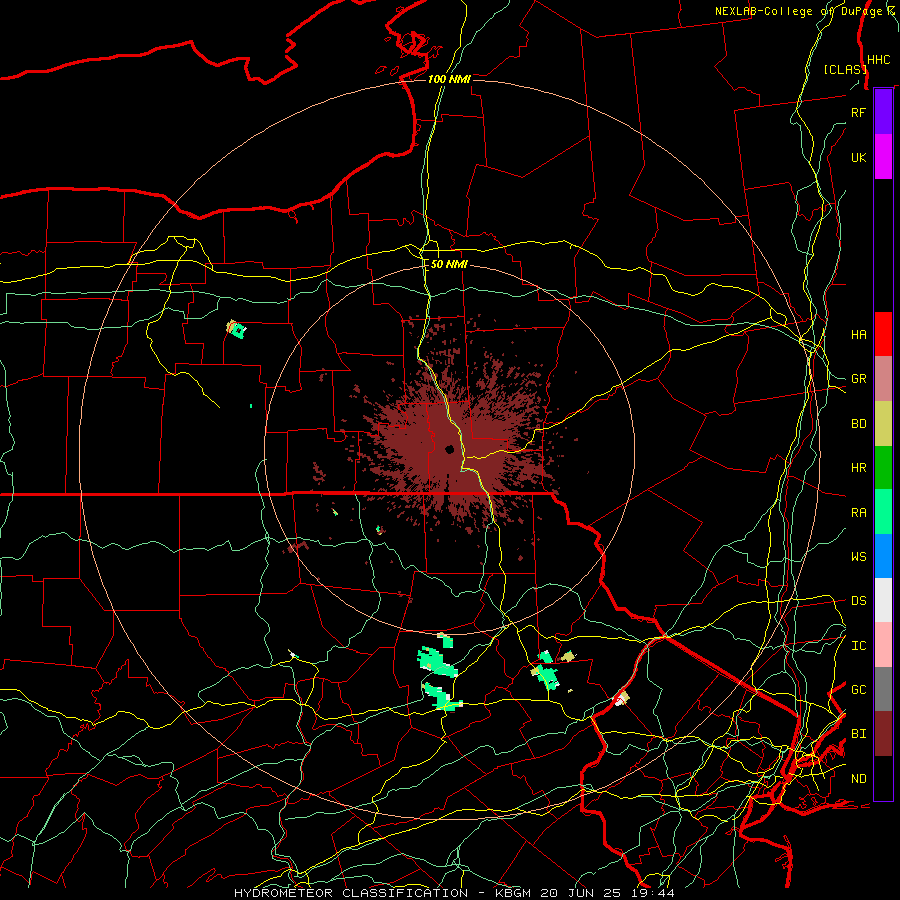Select the "GC" legend label
The height and width of the screenshot is (900, 900).
[858, 689]
